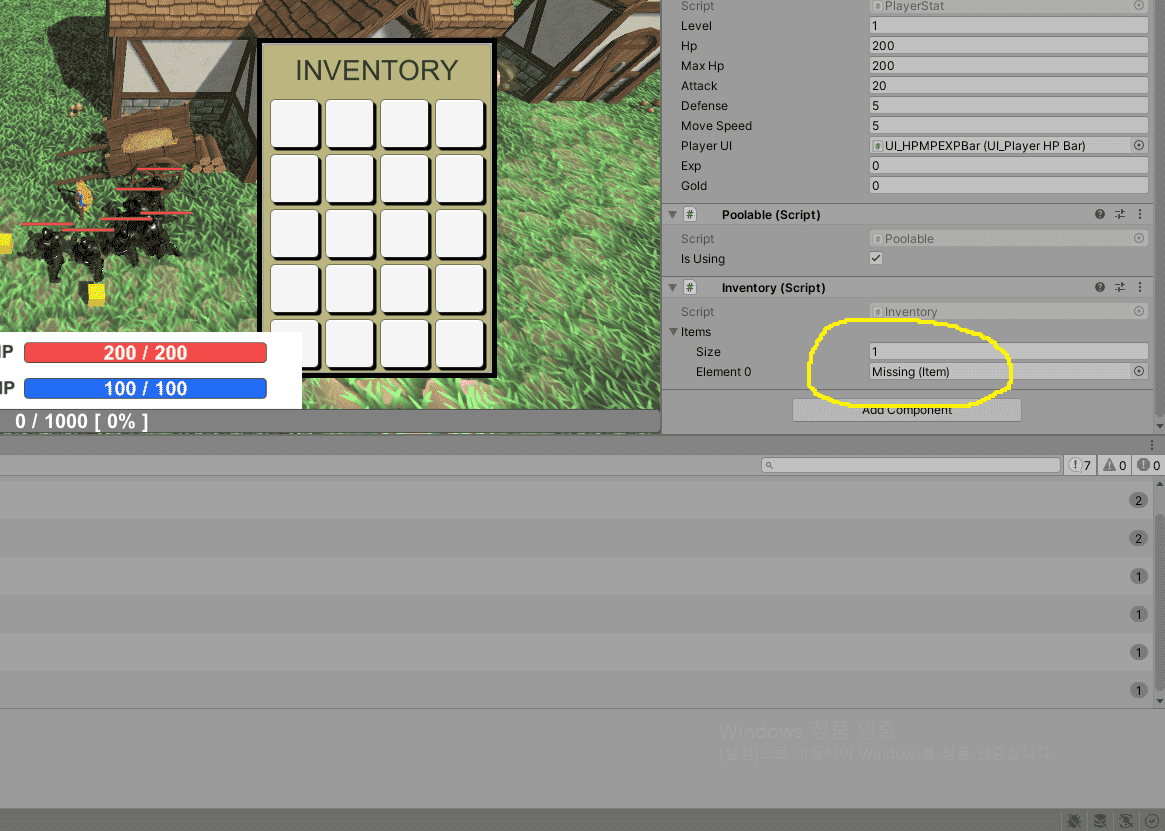Click the magnifier icon in Console search
This screenshot has height=831, width=1165.
[770, 465]
